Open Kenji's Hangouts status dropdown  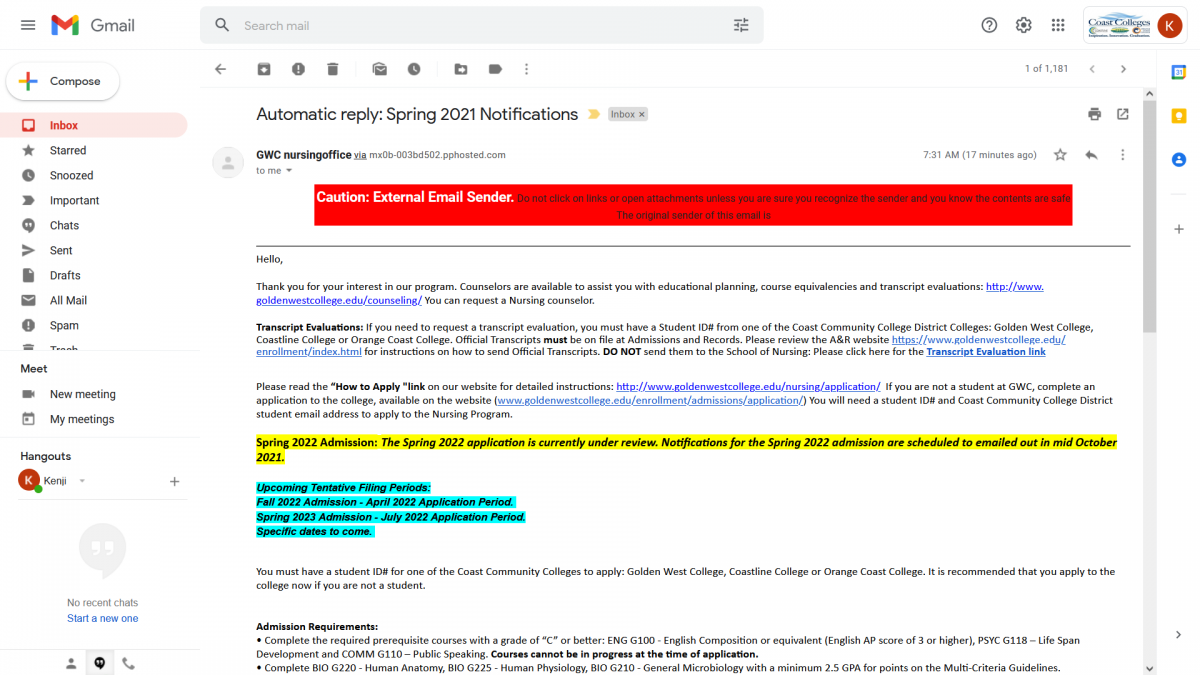tap(82, 481)
